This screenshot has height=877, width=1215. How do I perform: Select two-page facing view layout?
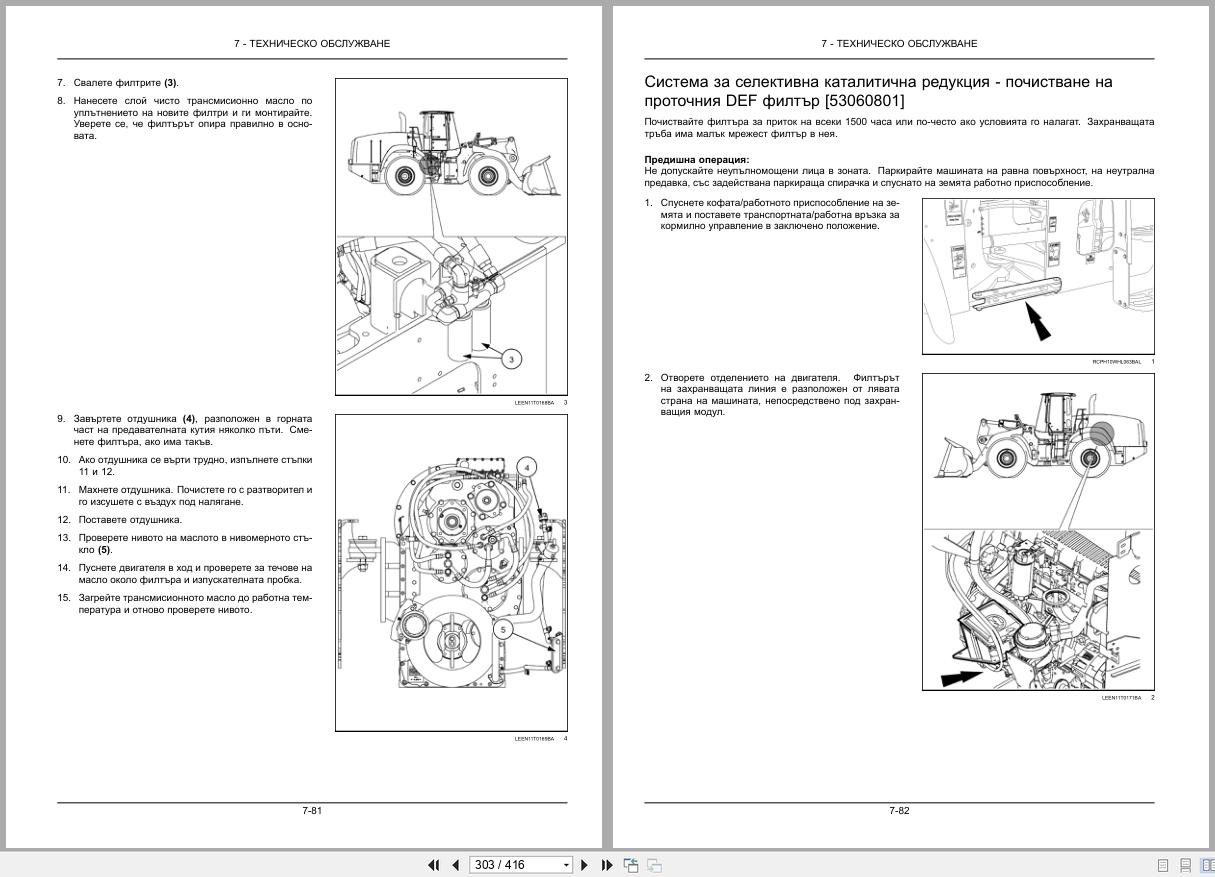(1207, 865)
